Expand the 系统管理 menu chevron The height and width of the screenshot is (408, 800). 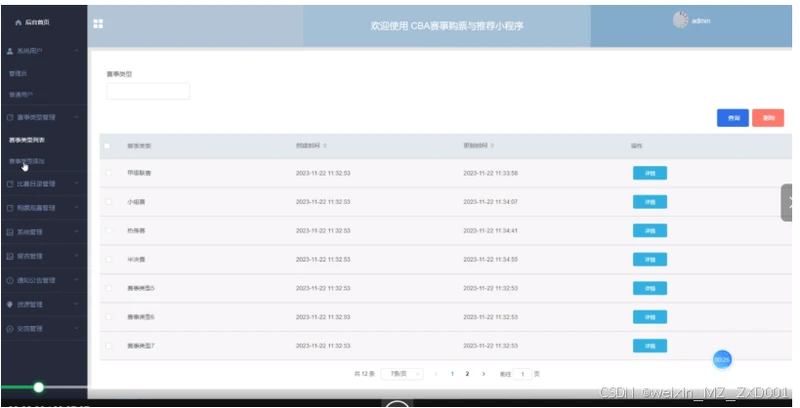pyautogui.click(x=76, y=232)
